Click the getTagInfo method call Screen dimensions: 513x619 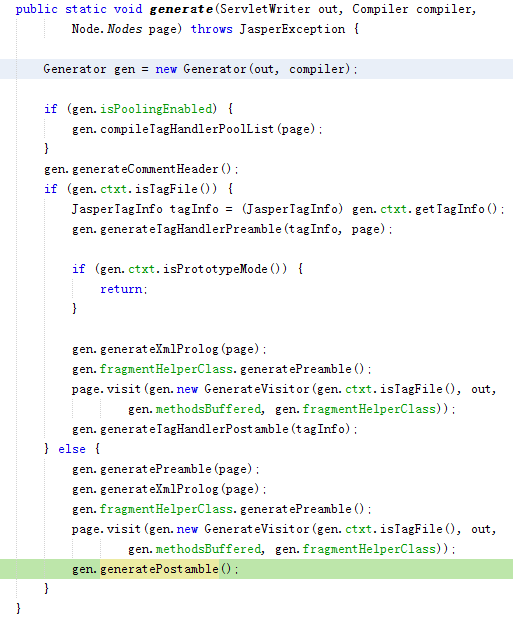click(x=450, y=209)
